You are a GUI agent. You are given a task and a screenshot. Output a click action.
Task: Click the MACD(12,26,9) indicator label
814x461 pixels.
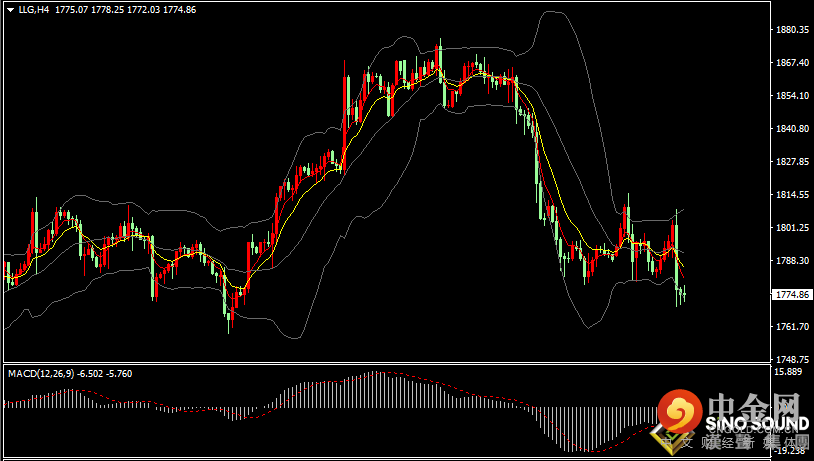pyautogui.click(x=41, y=374)
